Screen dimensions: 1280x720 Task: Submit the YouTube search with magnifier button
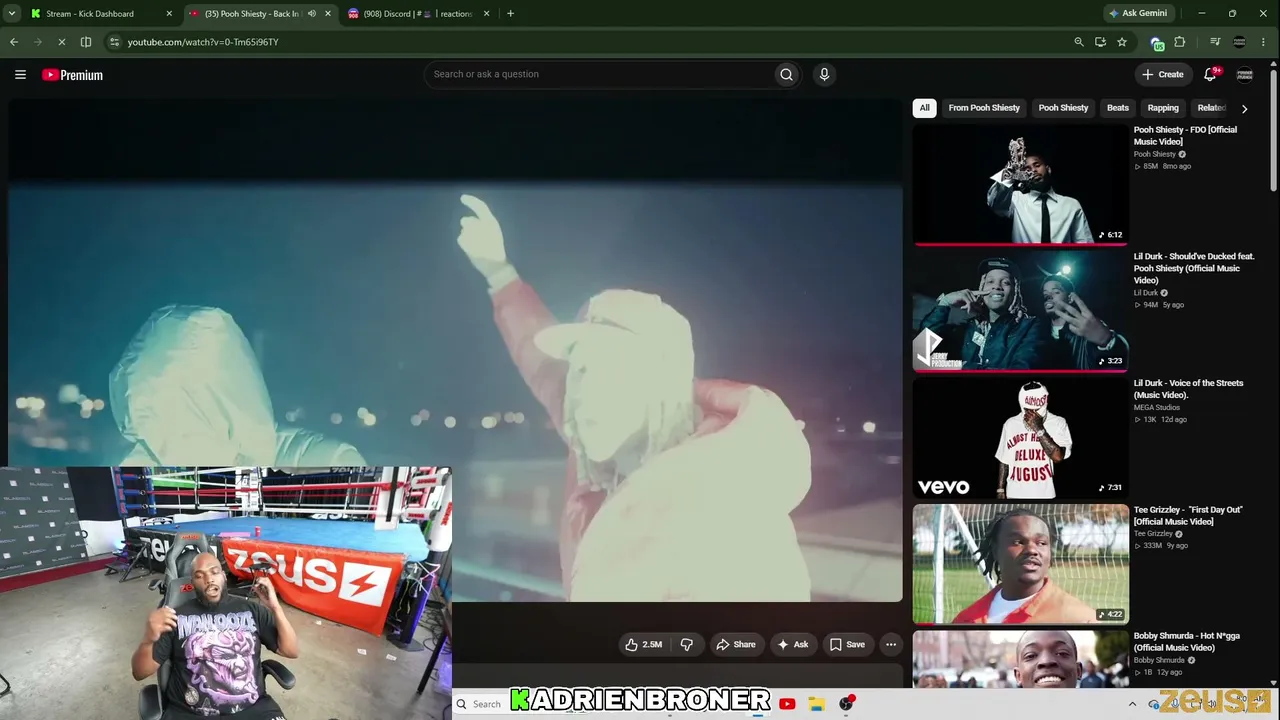pos(786,74)
